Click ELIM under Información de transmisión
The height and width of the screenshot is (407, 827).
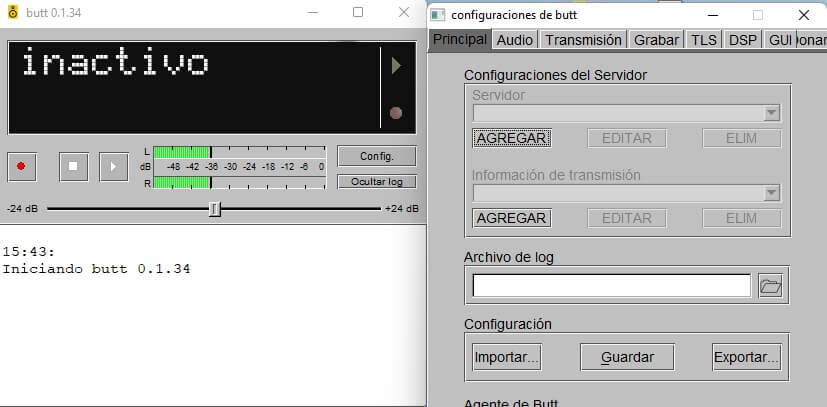(742, 218)
